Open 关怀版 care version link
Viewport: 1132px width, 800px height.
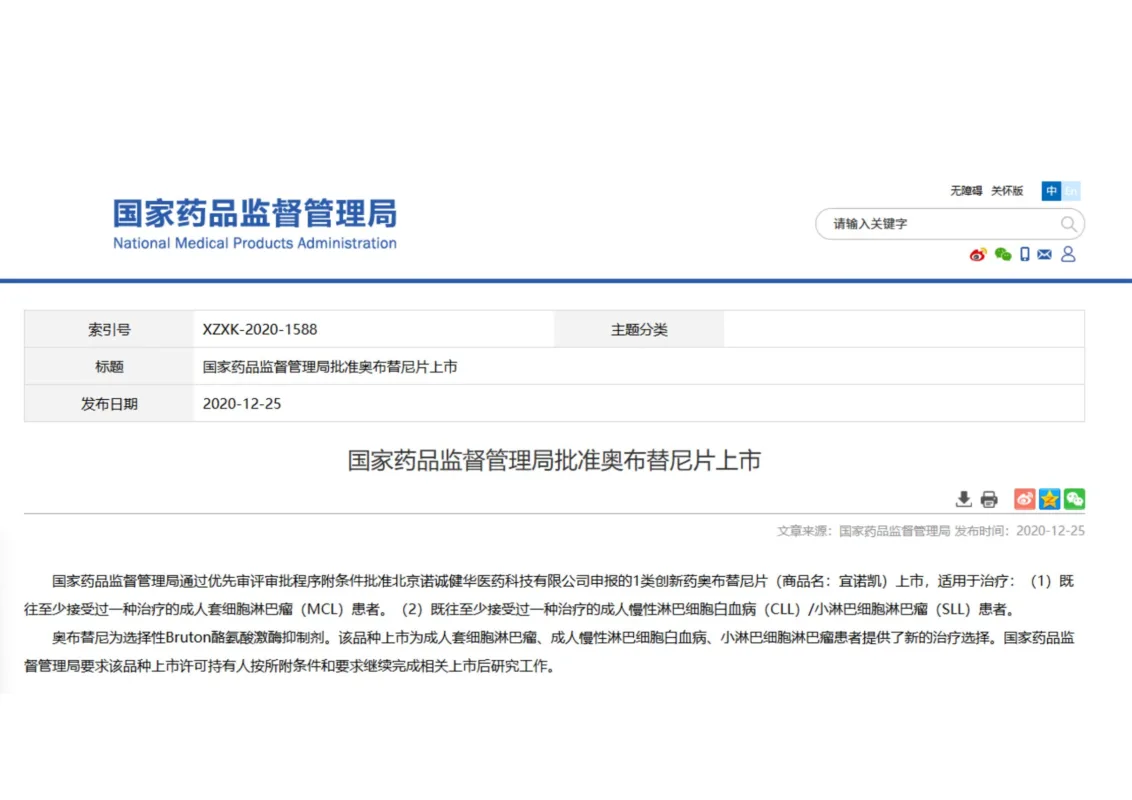coord(1007,191)
